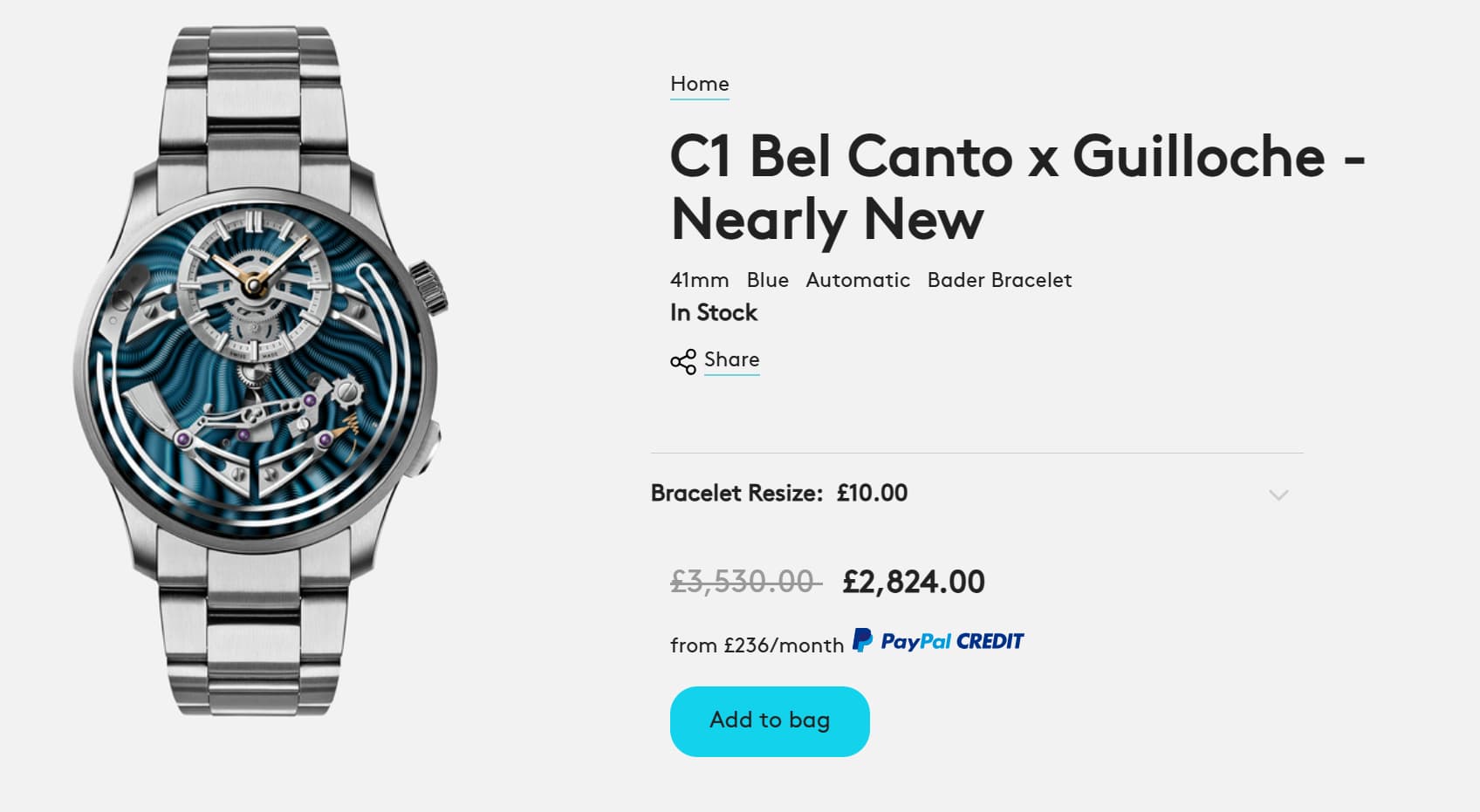This screenshot has width=1480, height=812.
Task: Open the Share link text
Action: click(x=731, y=359)
